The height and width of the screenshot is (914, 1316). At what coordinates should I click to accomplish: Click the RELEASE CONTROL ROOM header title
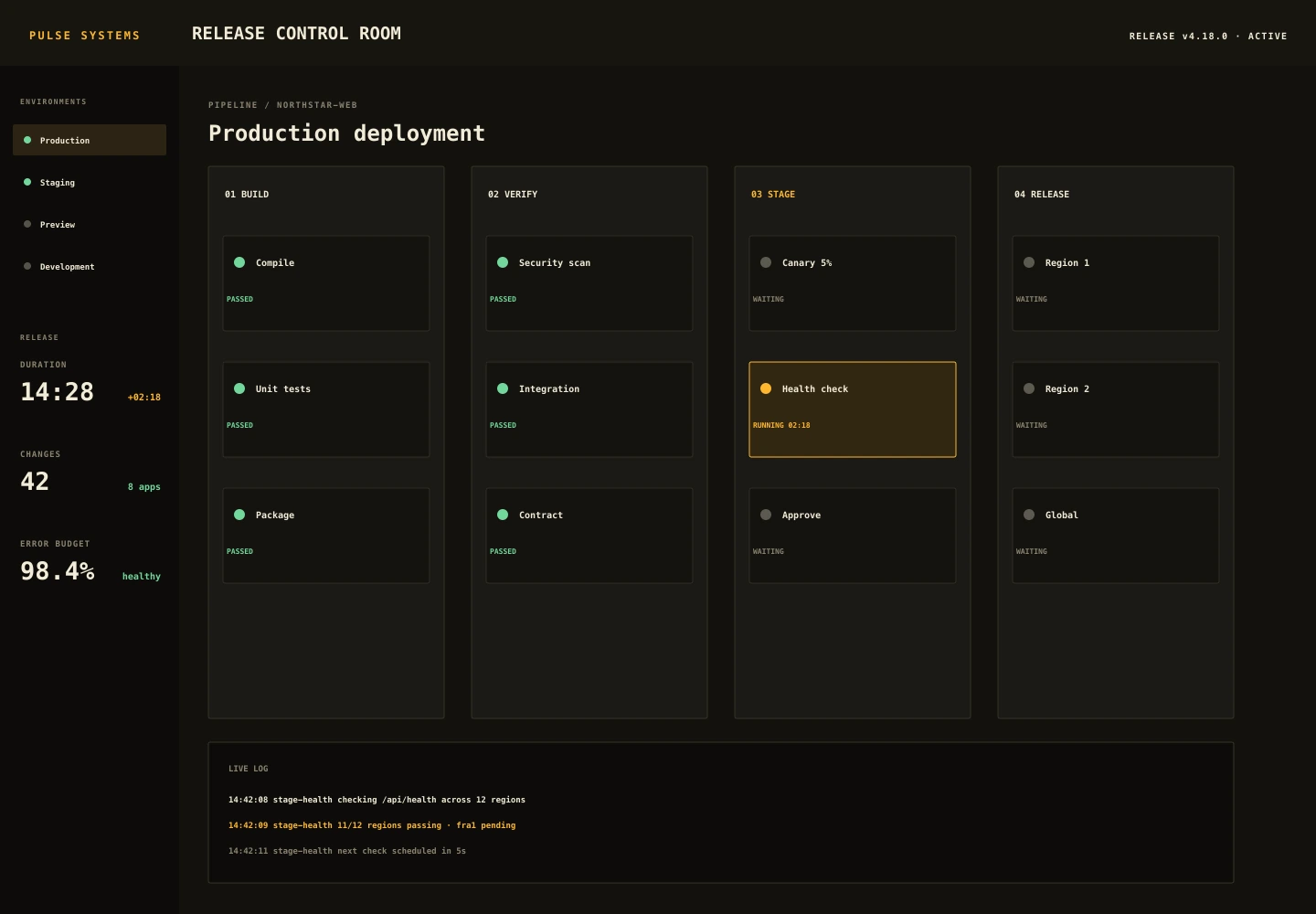(296, 34)
